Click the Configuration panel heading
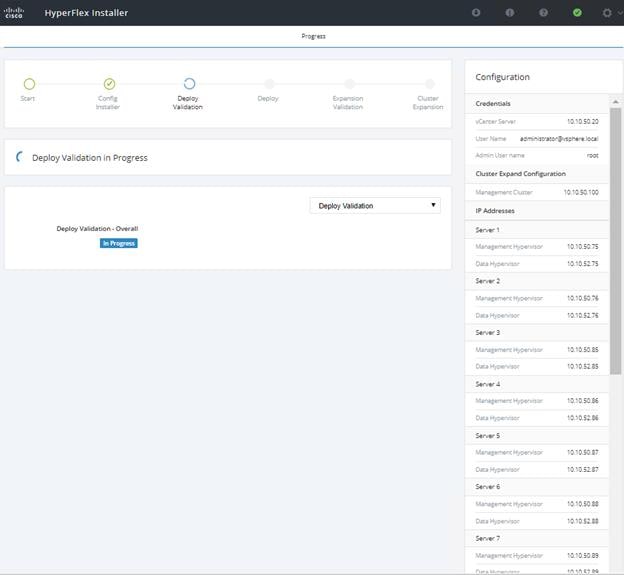The width and height of the screenshot is (624, 575). (x=502, y=77)
